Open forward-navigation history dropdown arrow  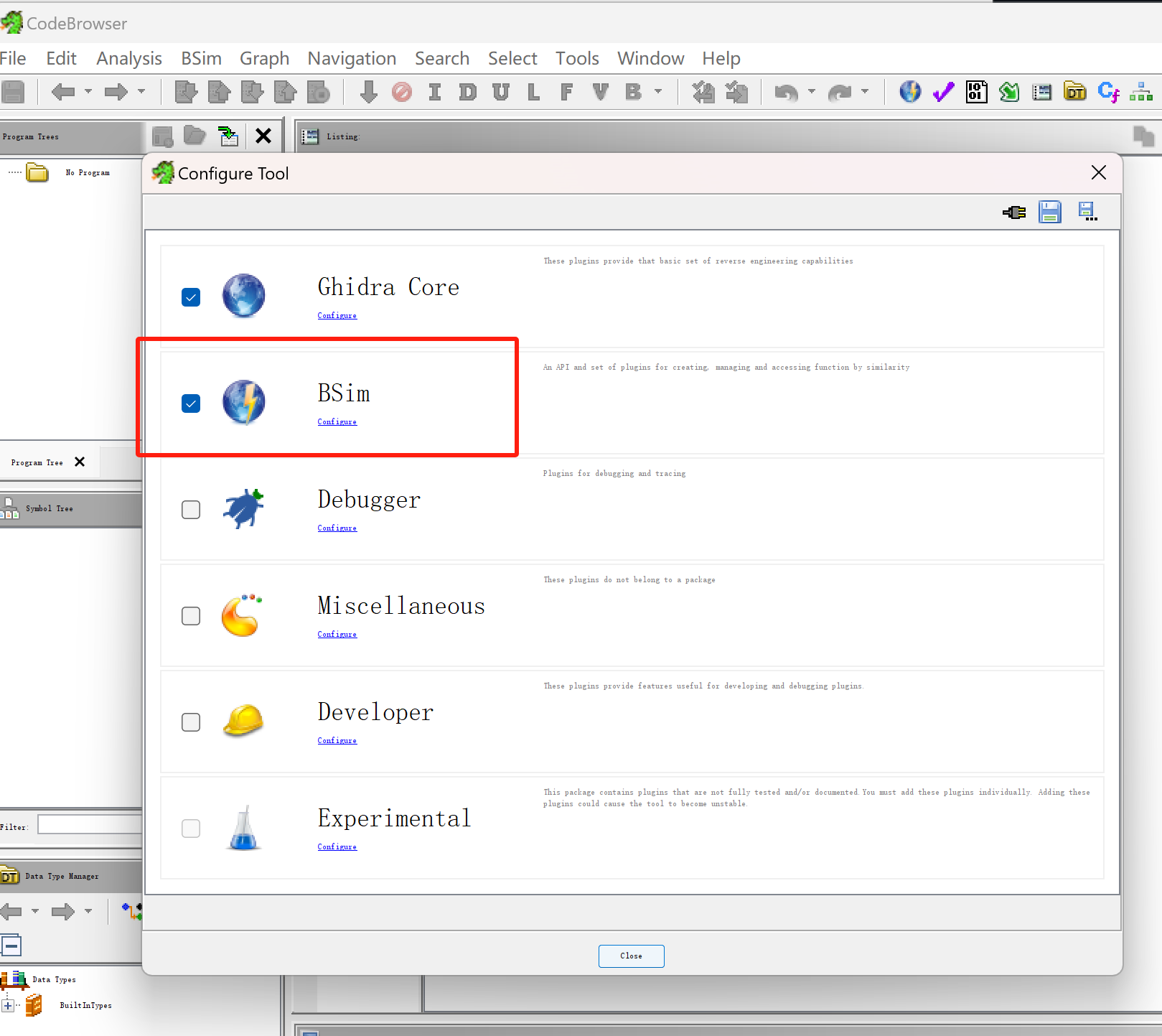141,91
